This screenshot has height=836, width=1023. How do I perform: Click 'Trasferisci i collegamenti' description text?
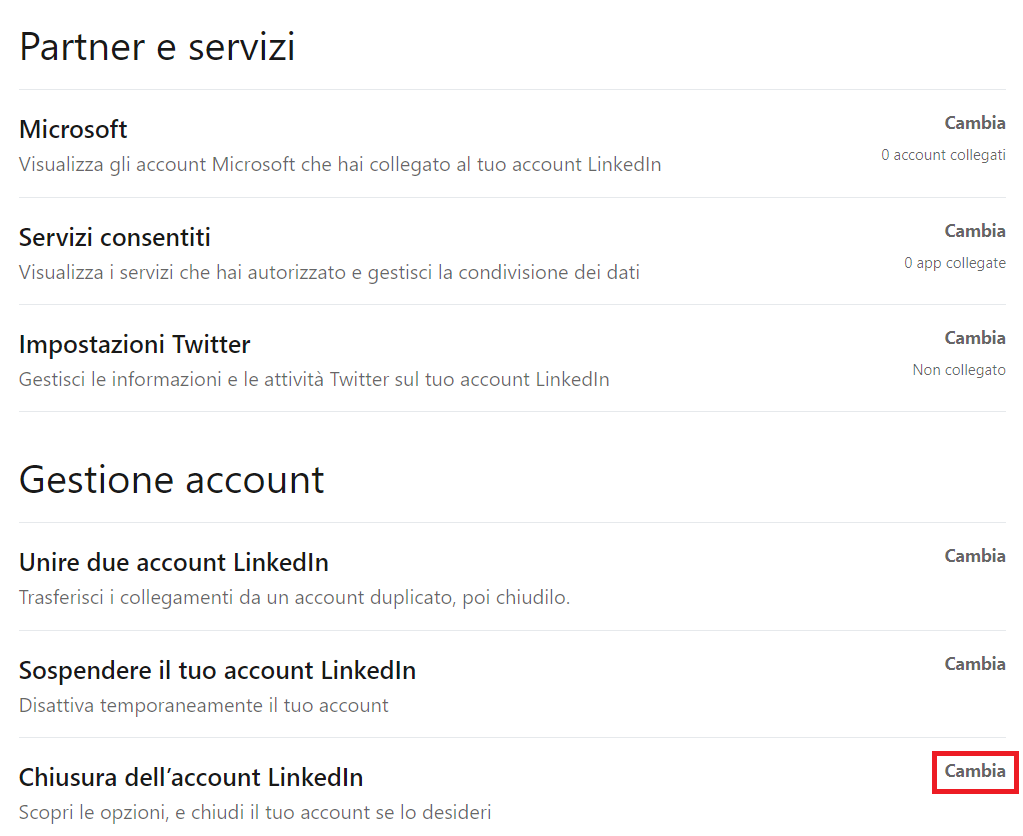tap(294, 598)
